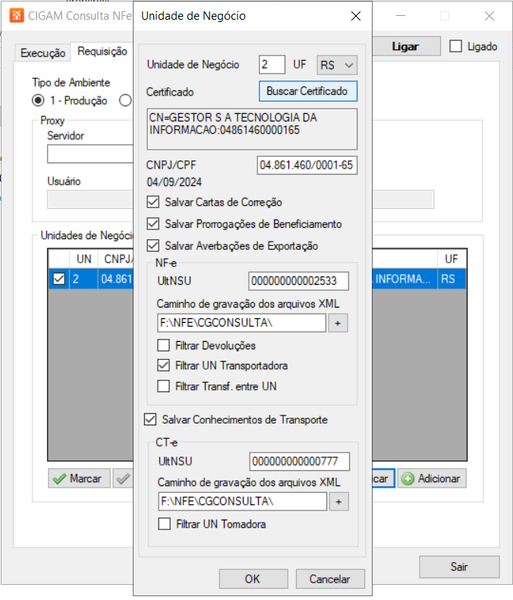Click the UN column header in grid
Viewport: 513px width, 600px height.
pos(84,259)
